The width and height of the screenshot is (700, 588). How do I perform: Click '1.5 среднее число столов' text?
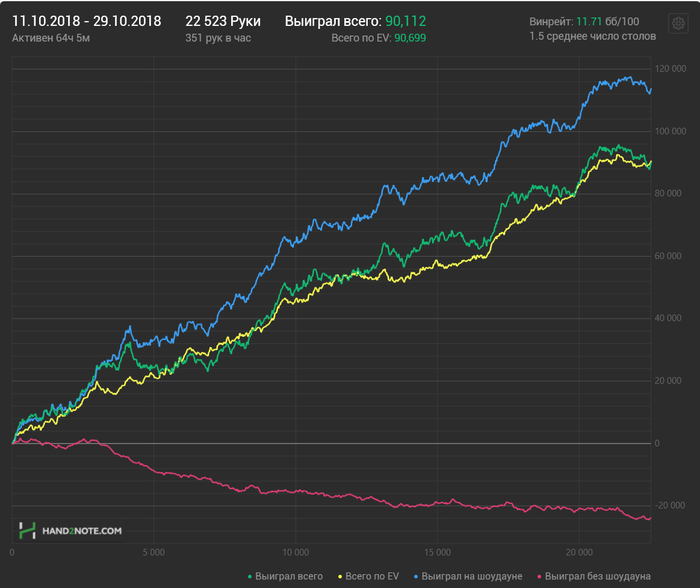pos(592,36)
